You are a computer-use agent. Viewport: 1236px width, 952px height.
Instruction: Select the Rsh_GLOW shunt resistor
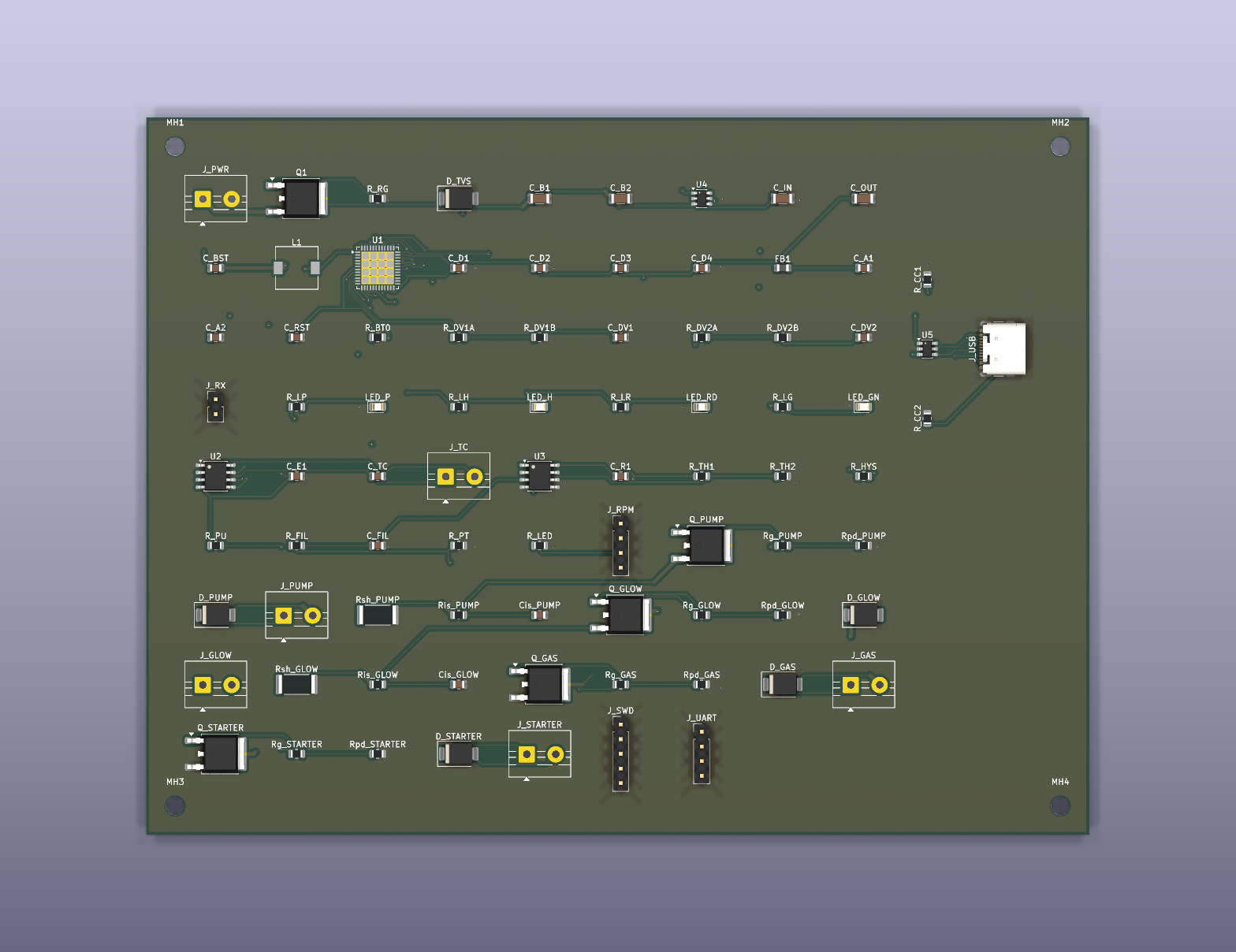pos(296,684)
